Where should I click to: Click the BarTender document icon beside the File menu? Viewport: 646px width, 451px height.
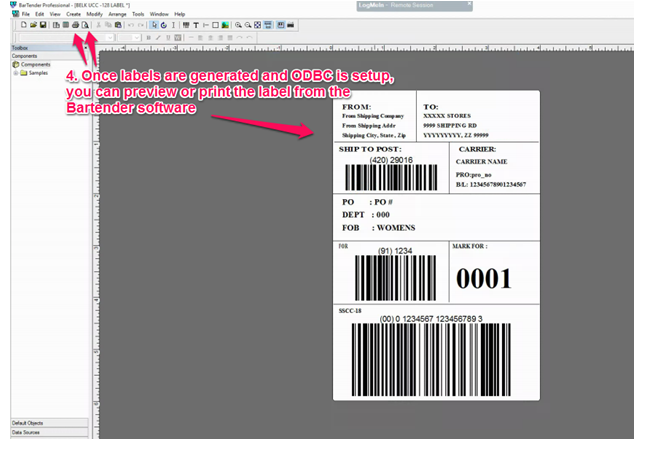(x=16, y=14)
